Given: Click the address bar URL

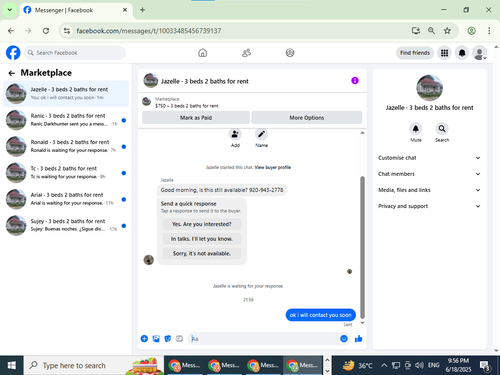Looking at the screenshot, I should coord(149,31).
